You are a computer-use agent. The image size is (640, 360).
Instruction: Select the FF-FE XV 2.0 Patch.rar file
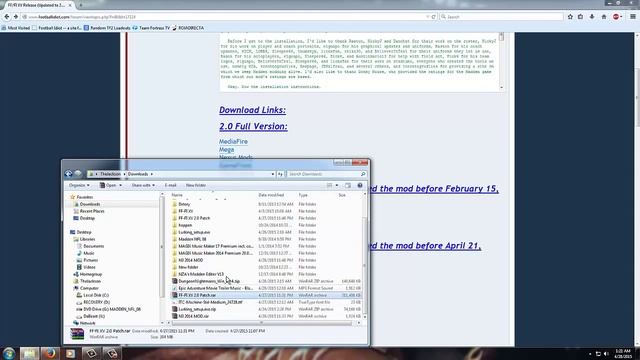click(x=266, y=295)
